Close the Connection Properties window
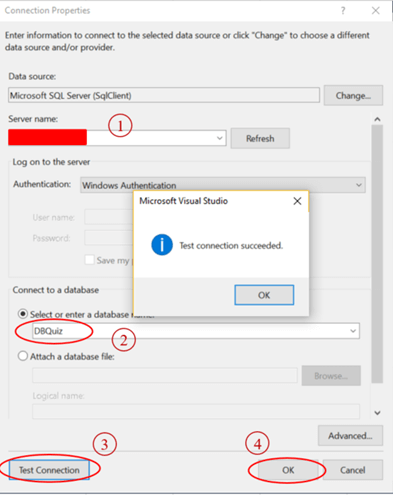 pyautogui.click(x=376, y=11)
